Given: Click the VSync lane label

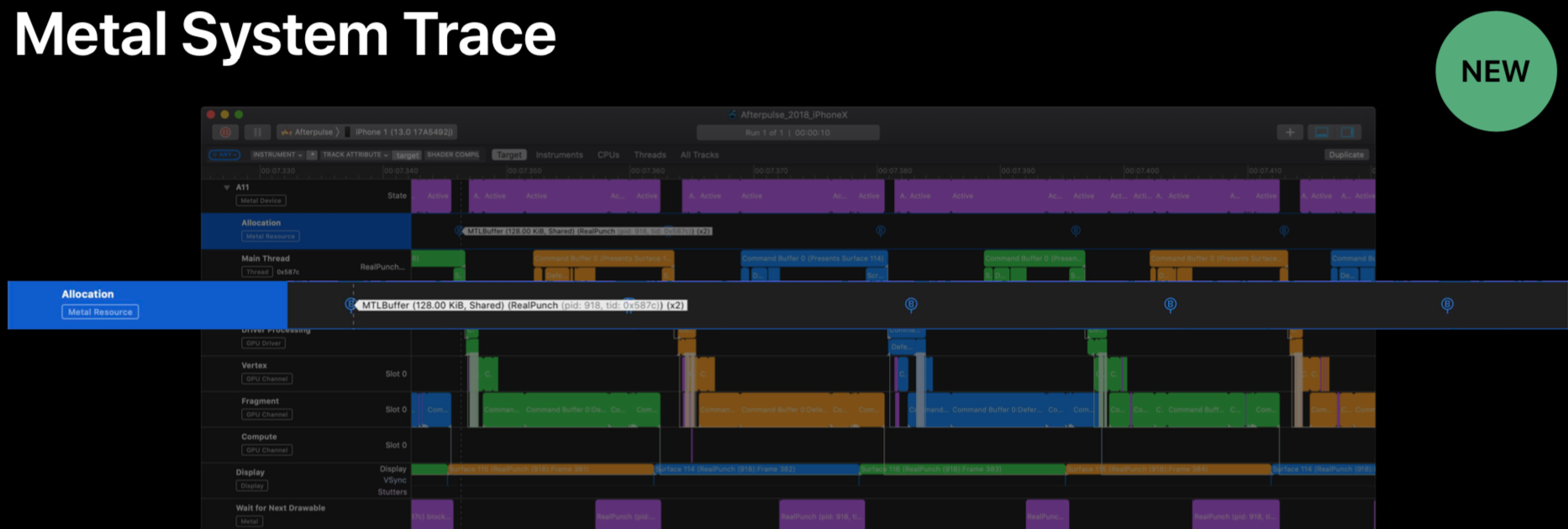Looking at the screenshot, I should pos(395,480).
